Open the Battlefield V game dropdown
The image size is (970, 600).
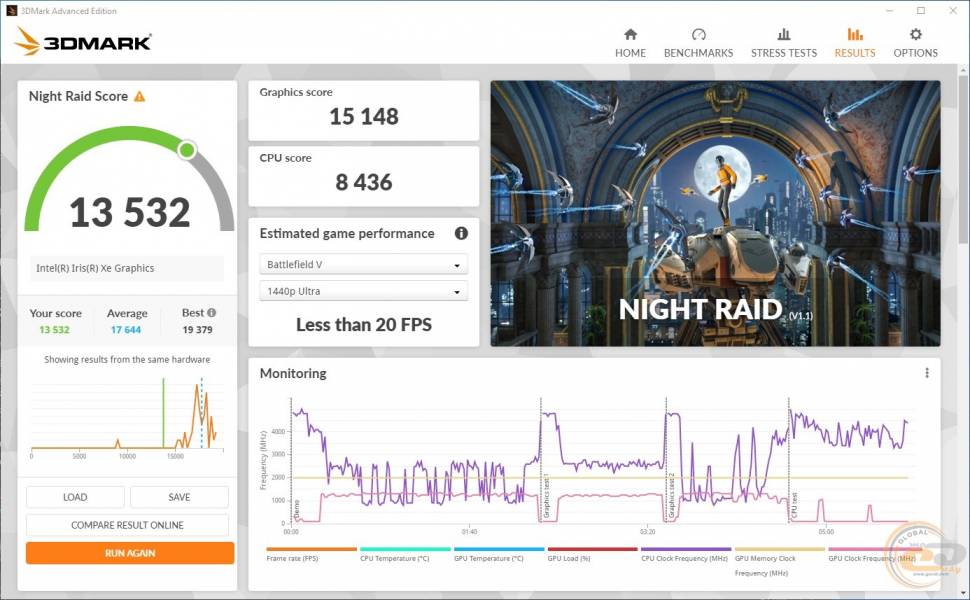pyautogui.click(x=364, y=264)
